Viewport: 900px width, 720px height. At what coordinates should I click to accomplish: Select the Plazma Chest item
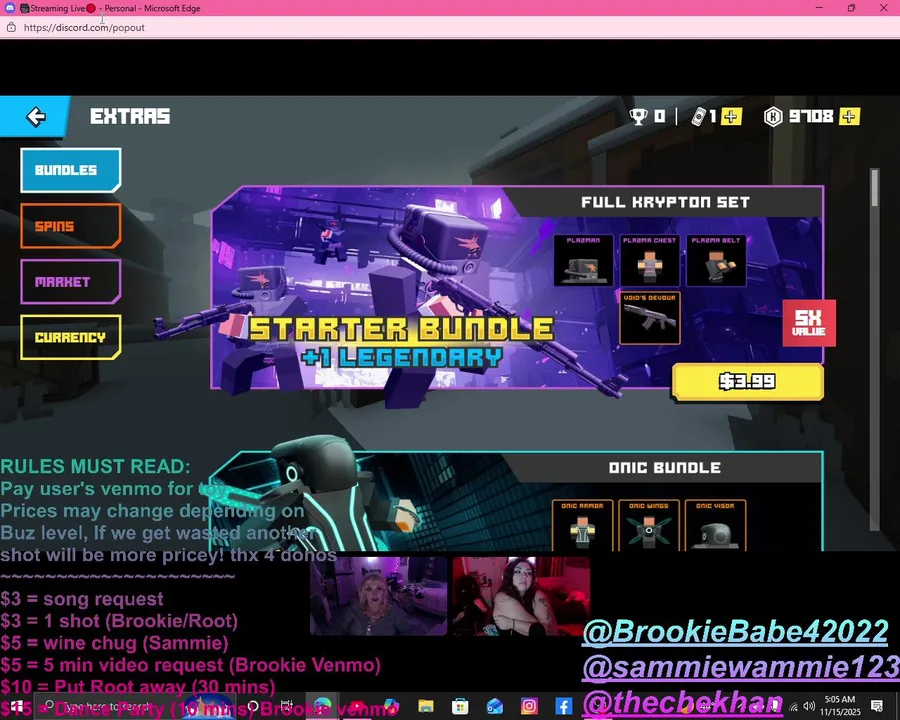[x=650, y=260]
